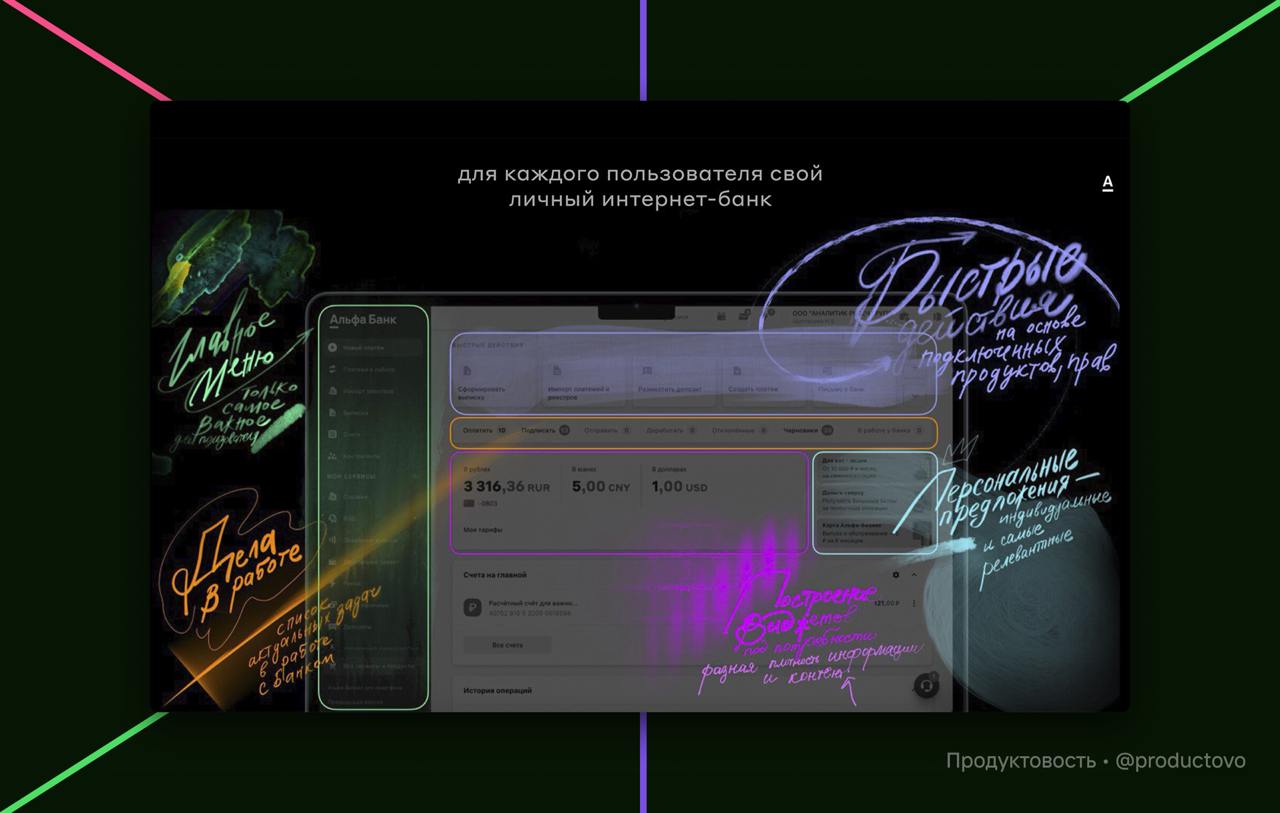Click the История операций heading
The image size is (1280, 813).
498,691
